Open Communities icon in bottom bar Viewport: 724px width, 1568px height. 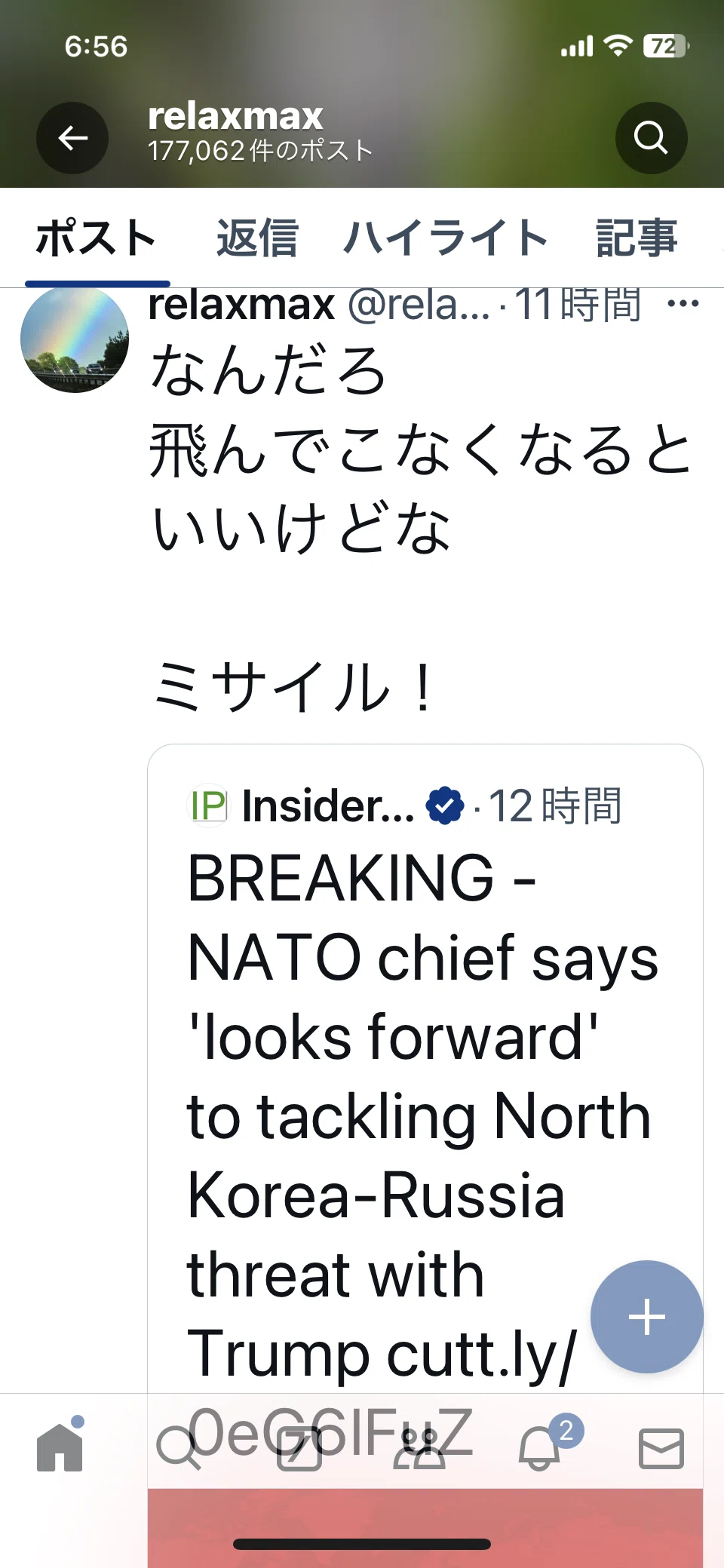[x=419, y=1448]
